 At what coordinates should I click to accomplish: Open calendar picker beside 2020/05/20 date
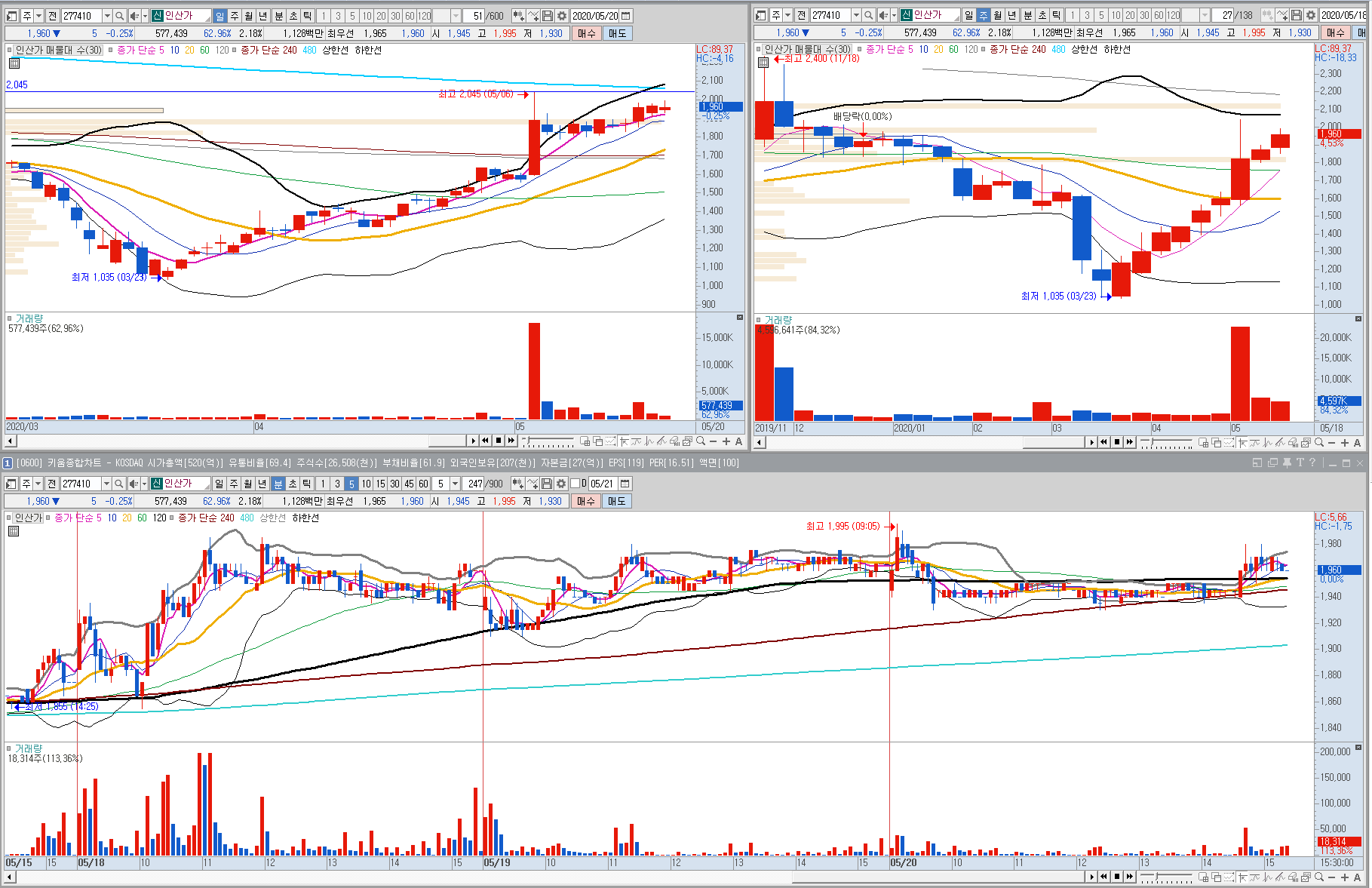(x=625, y=16)
